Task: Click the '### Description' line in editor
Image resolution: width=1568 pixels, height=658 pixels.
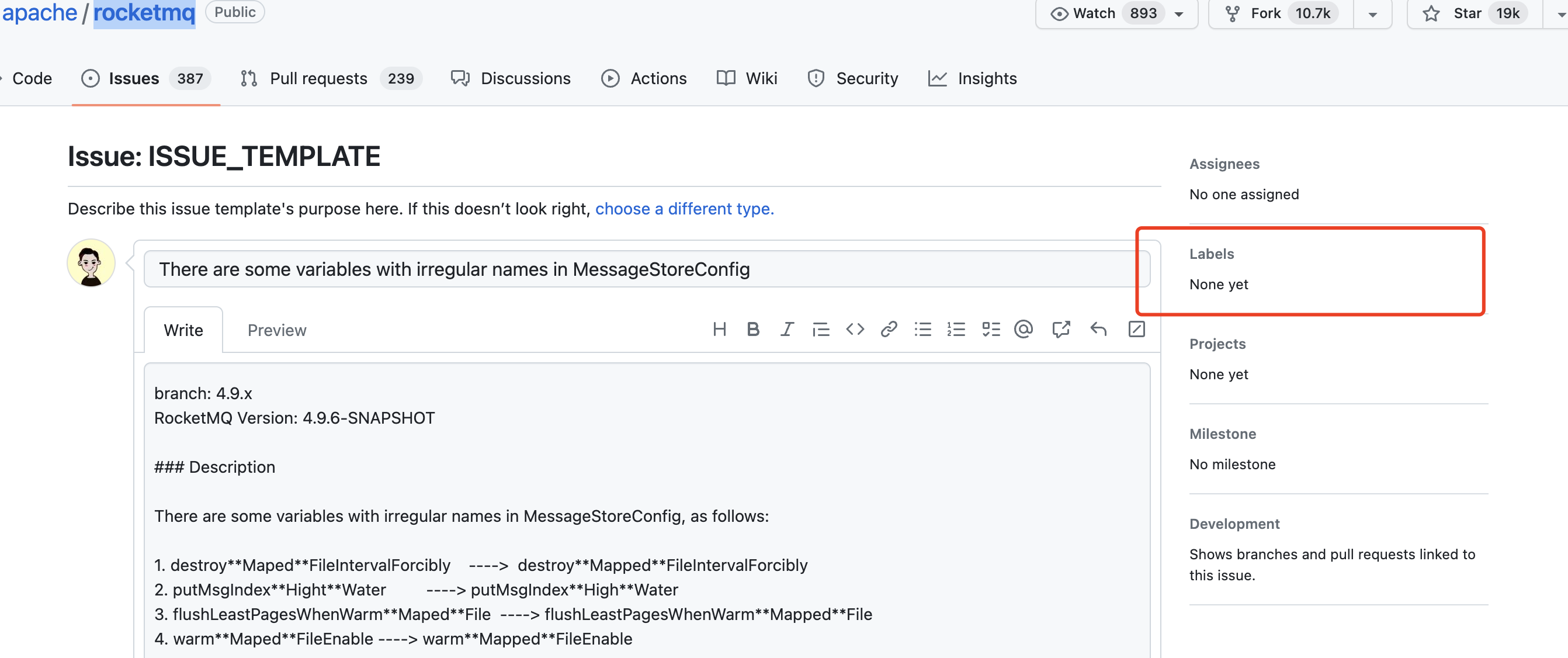Action: (214, 467)
